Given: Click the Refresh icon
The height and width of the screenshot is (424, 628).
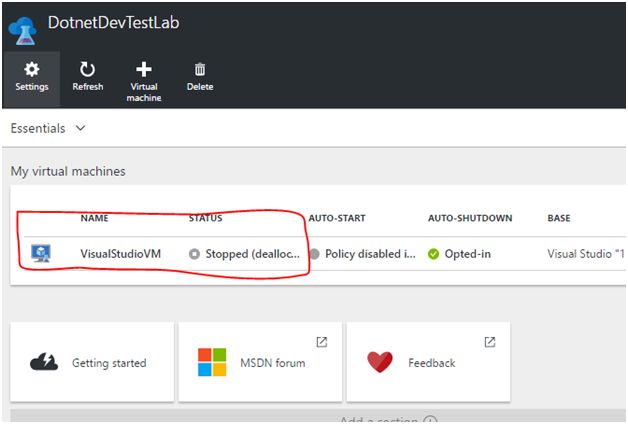Looking at the screenshot, I should tap(87, 70).
